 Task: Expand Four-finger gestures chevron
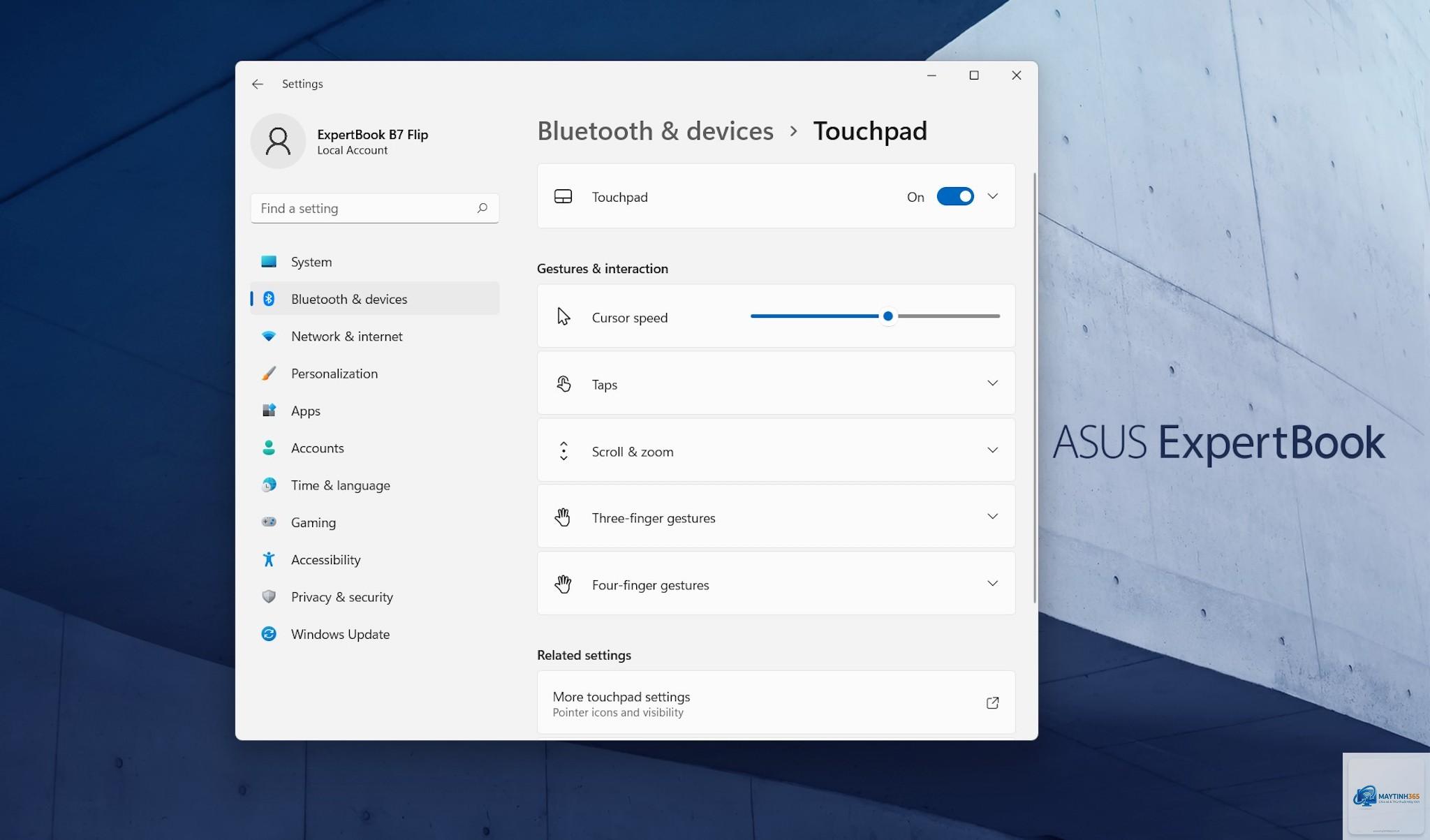992,584
